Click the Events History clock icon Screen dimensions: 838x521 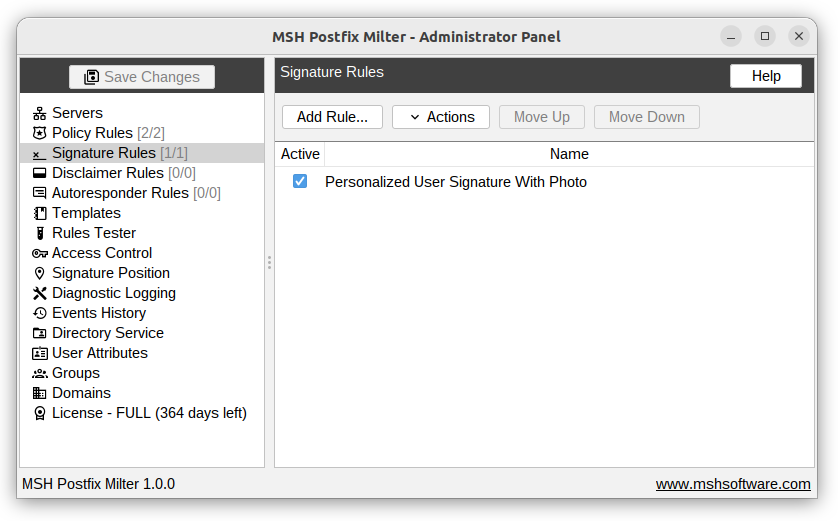click(x=40, y=313)
